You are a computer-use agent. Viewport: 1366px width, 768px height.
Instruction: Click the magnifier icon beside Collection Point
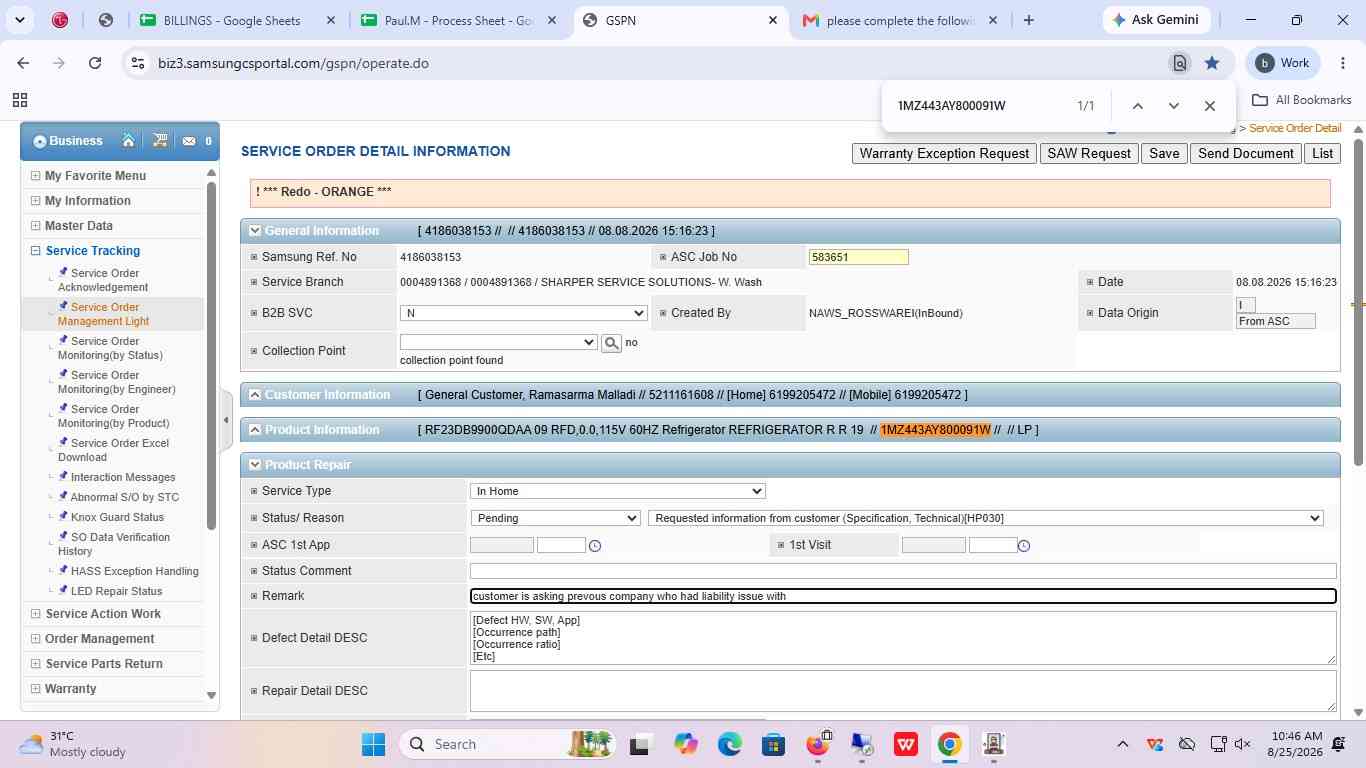click(x=611, y=343)
